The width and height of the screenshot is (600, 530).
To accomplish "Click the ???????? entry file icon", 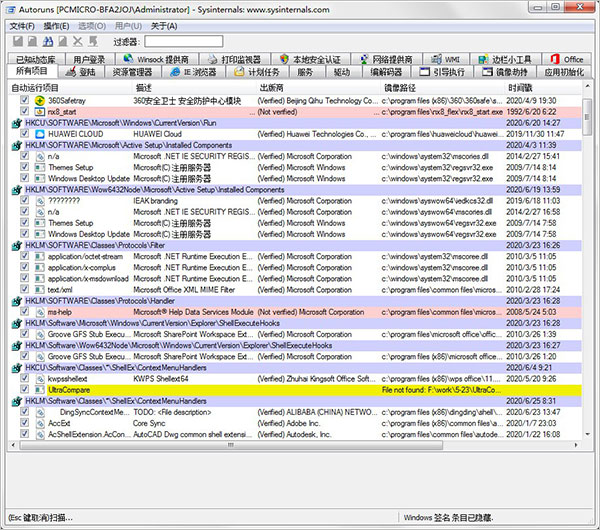I will coord(40,201).
